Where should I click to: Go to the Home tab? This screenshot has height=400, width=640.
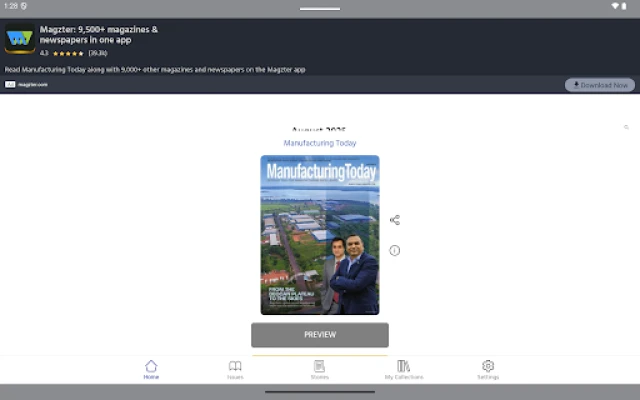pyautogui.click(x=151, y=369)
